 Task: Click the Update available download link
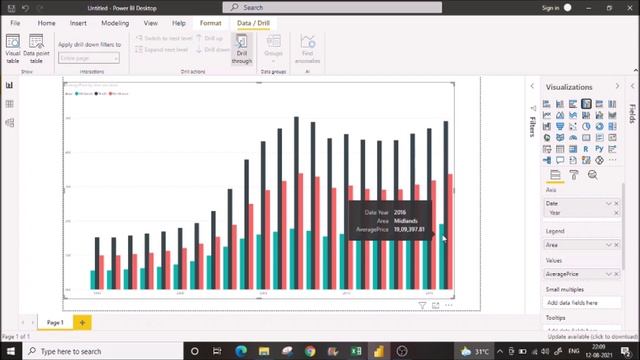tap(592, 337)
